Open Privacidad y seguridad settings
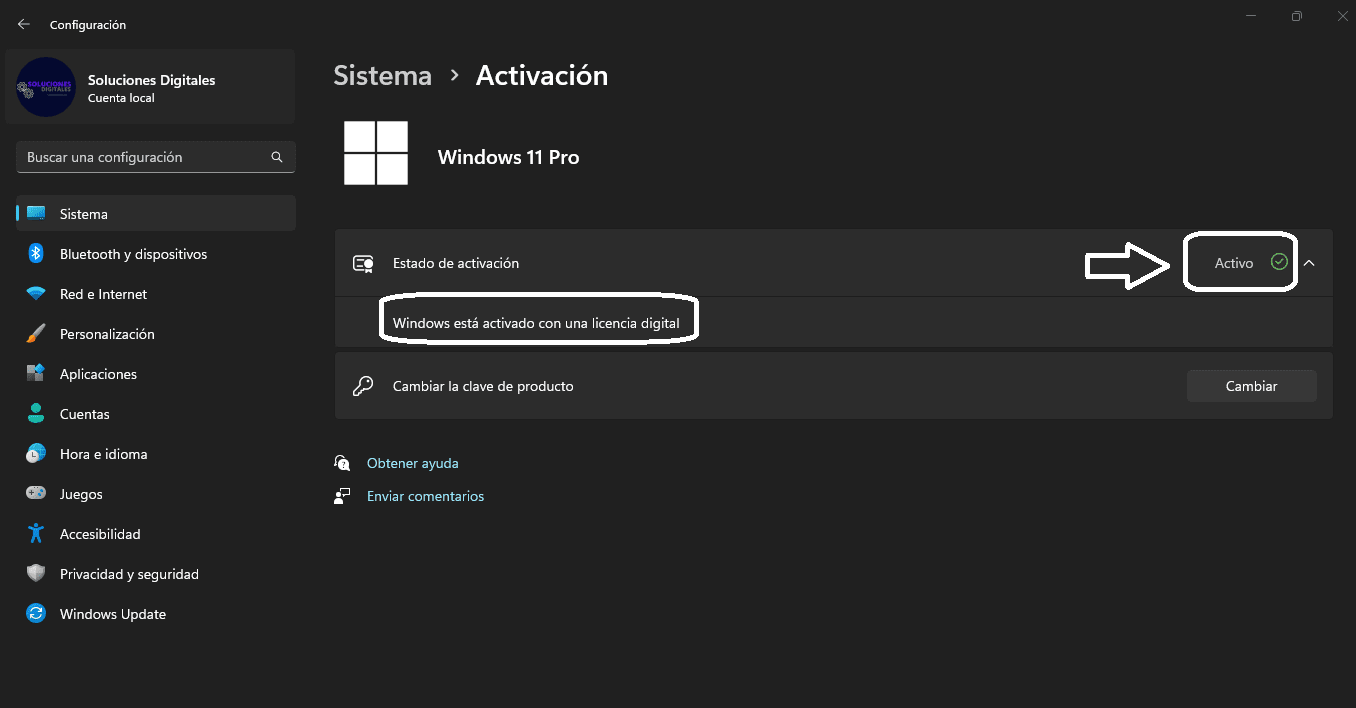This screenshot has width=1356, height=708. coord(156,574)
